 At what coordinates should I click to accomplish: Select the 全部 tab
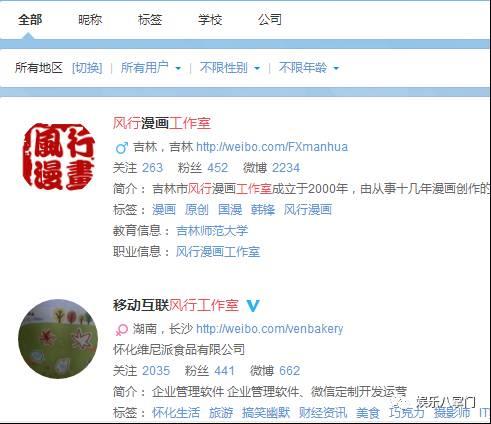tap(30, 20)
